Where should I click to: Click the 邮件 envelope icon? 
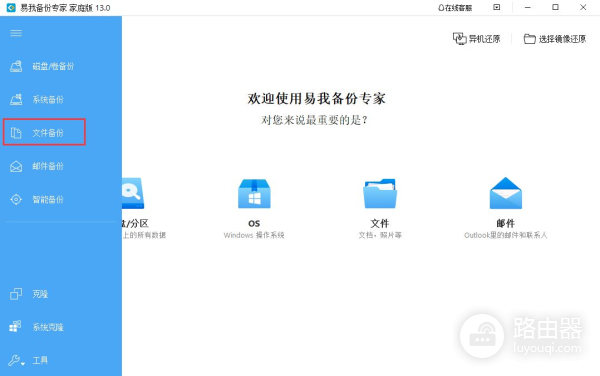505,193
